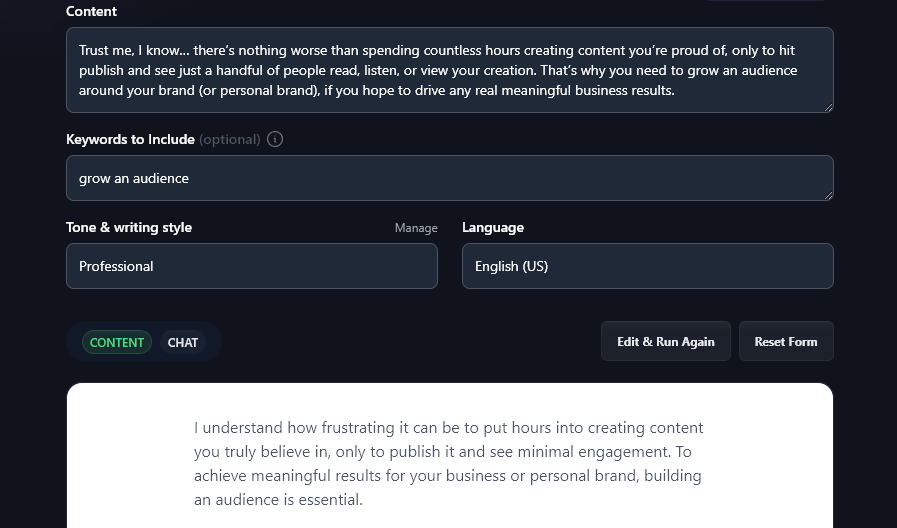Focus the Keywords input containing 'grow an audience'
Viewport: 897px width, 528px height.
(x=449, y=178)
